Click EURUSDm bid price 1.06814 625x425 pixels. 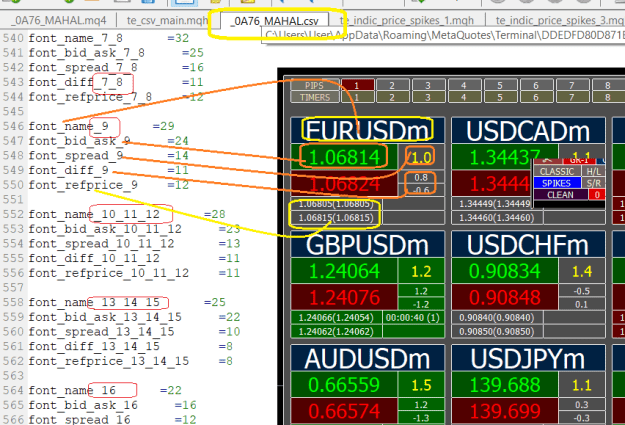[x=344, y=157]
